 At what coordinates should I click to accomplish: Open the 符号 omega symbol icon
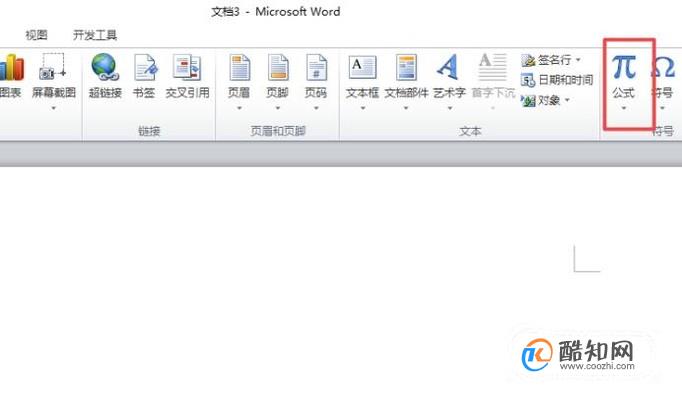[663, 67]
